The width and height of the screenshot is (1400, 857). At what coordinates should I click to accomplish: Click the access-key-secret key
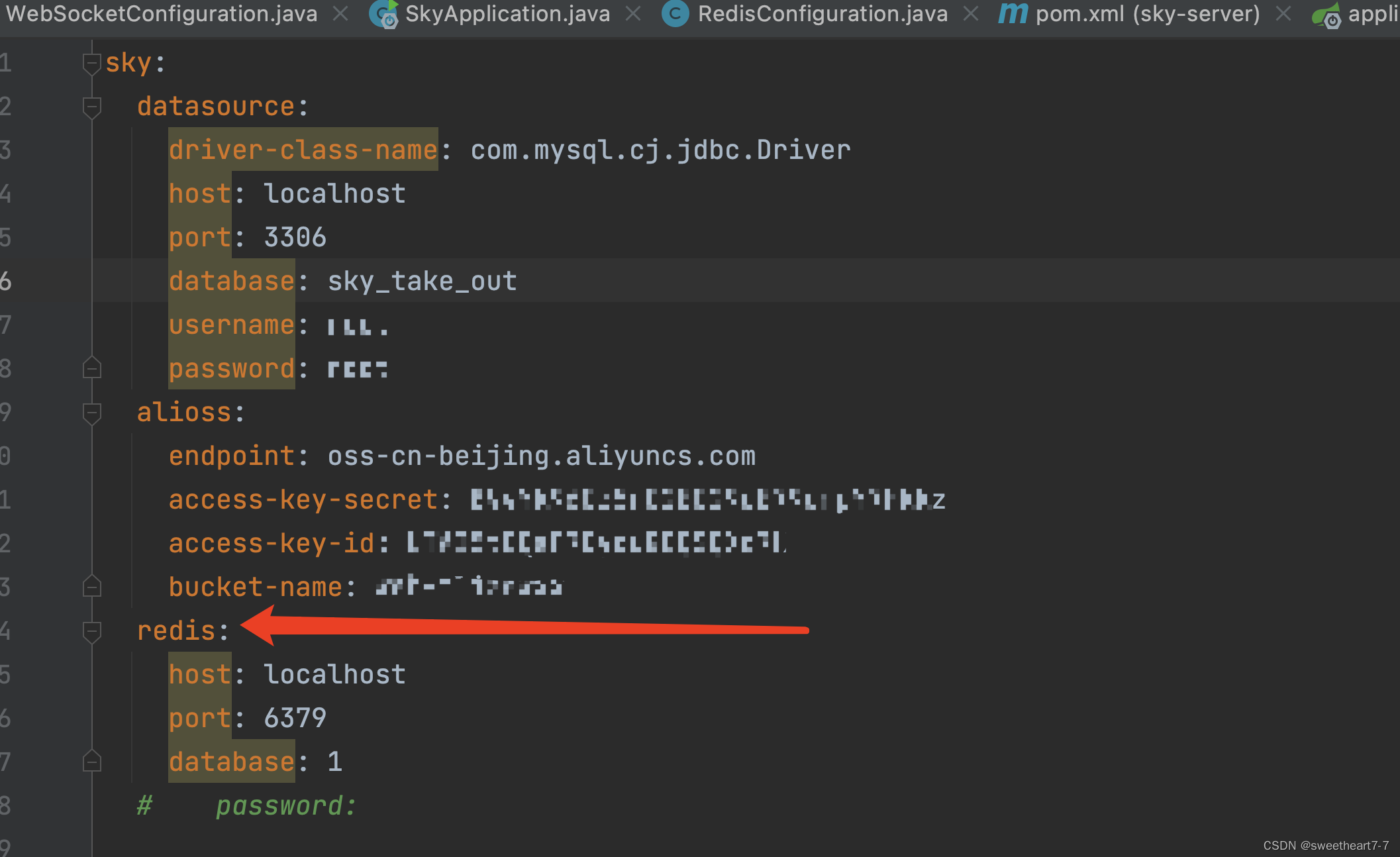pyautogui.click(x=303, y=500)
